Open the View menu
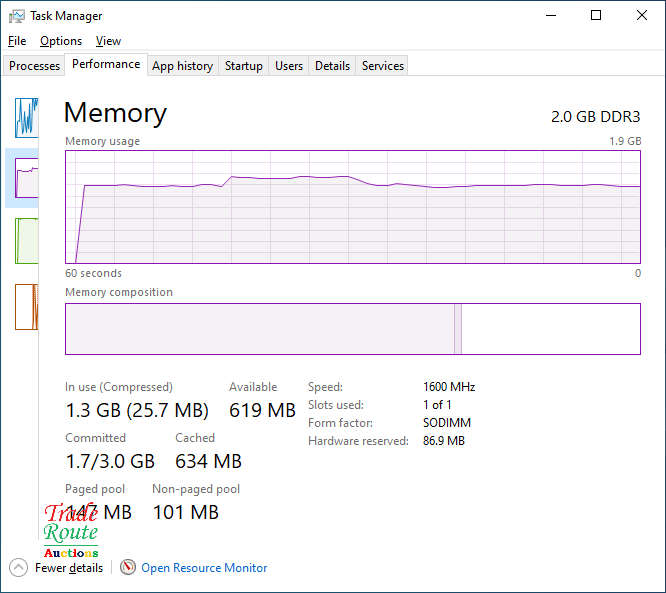Image resolution: width=666 pixels, height=593 pixels. pos(108,41)
